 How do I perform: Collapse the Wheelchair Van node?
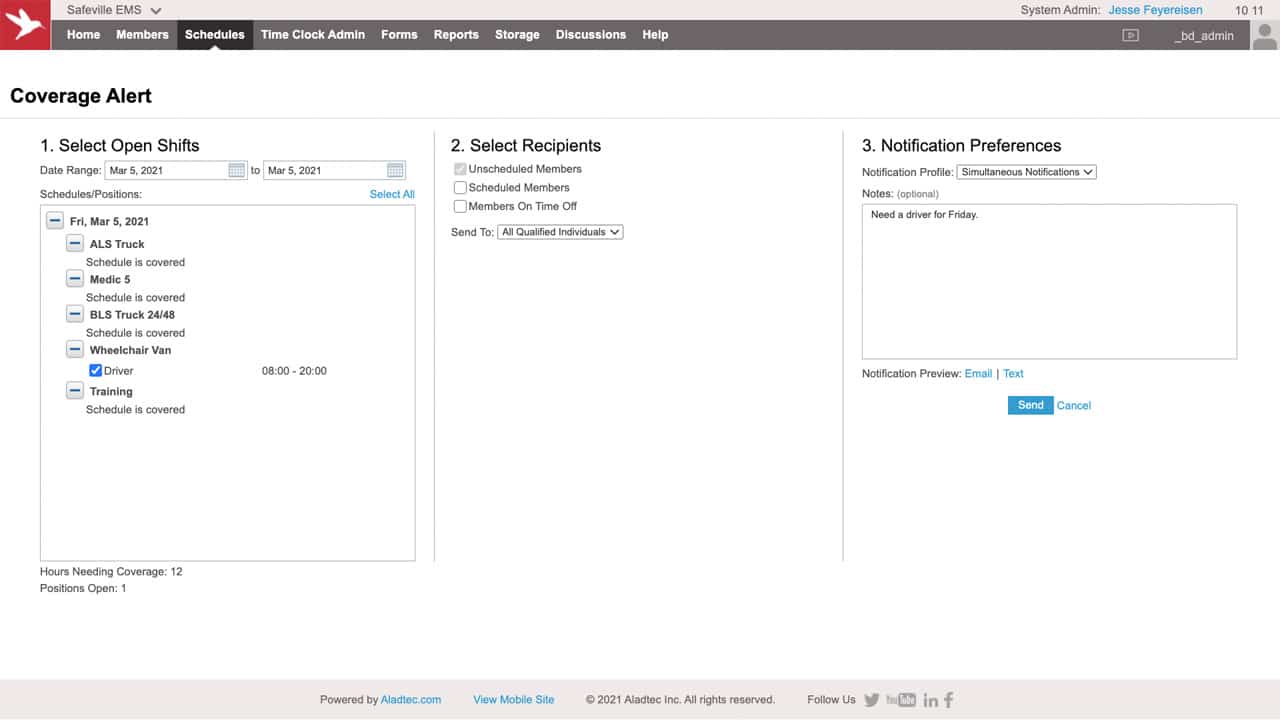coord(75,349)
